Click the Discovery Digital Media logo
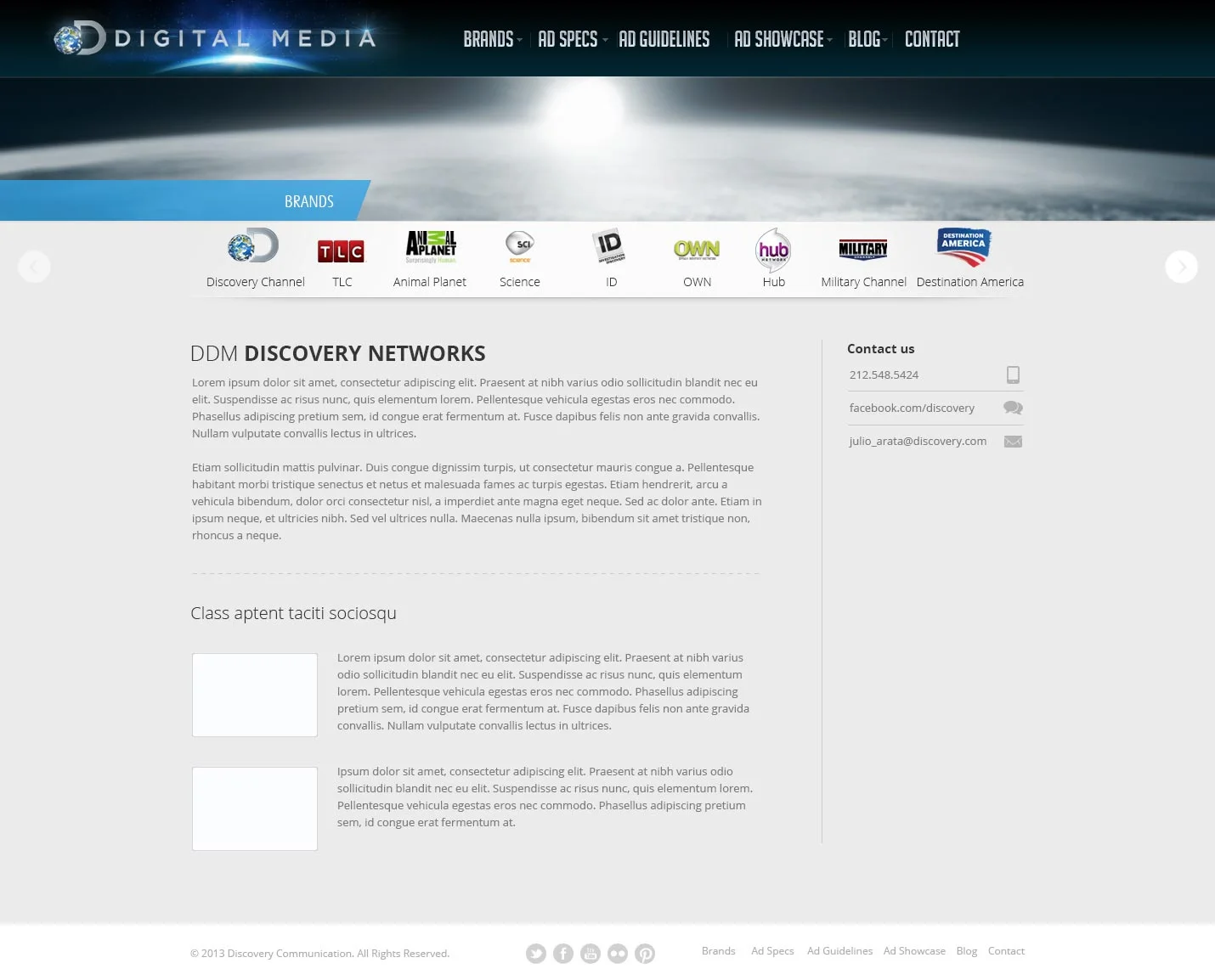 [216, 38]
